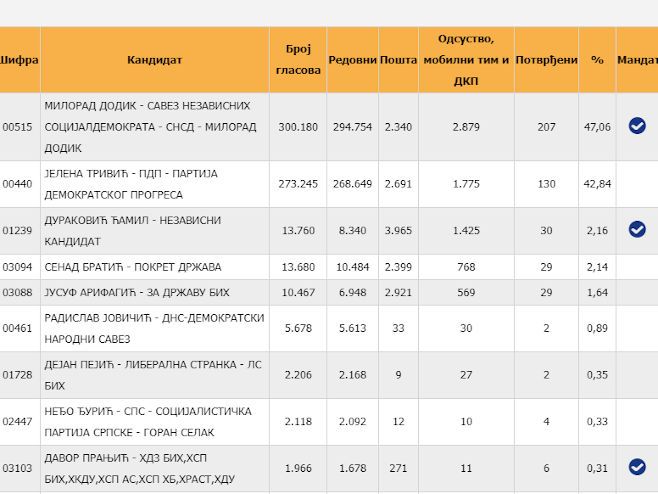Click candidate name Сенад Братић
Screen dimensions: 658x494
pyautogui.click(x=132, y=267)
